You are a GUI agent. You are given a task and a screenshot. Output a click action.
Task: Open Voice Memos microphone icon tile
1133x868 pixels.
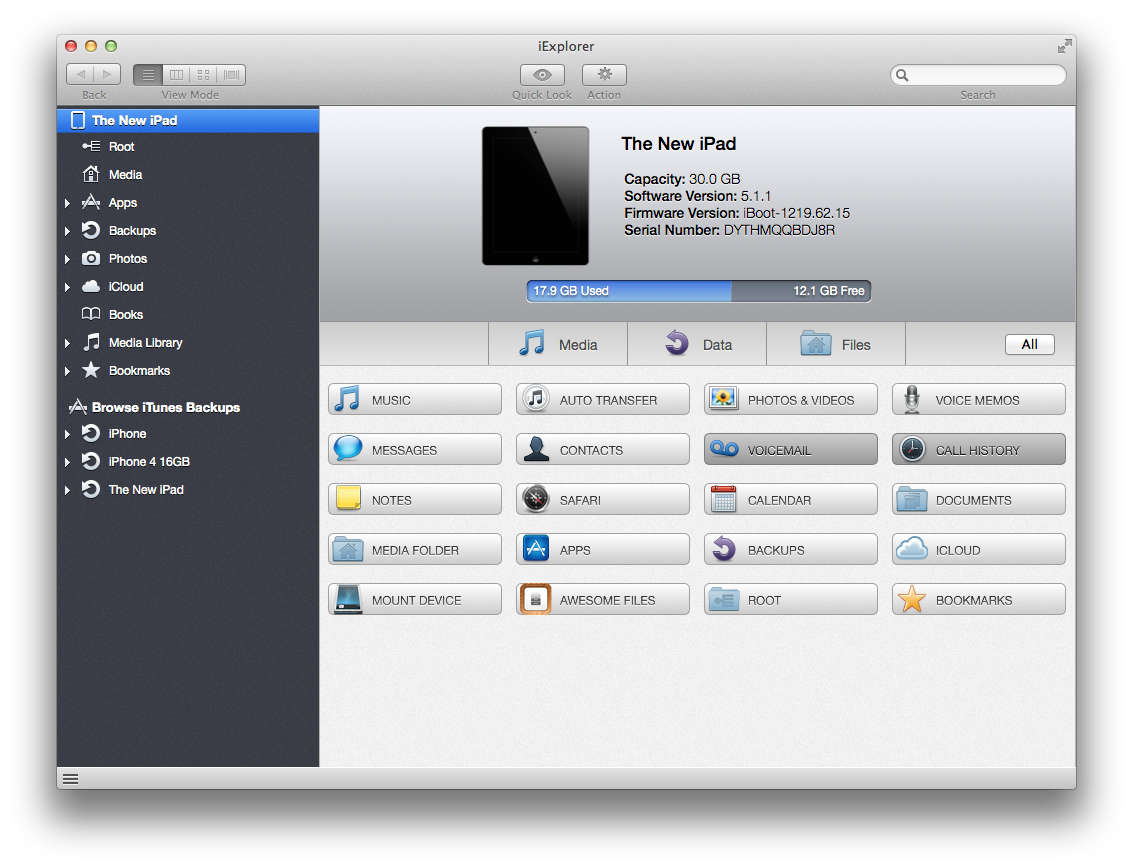click(911, 400)
